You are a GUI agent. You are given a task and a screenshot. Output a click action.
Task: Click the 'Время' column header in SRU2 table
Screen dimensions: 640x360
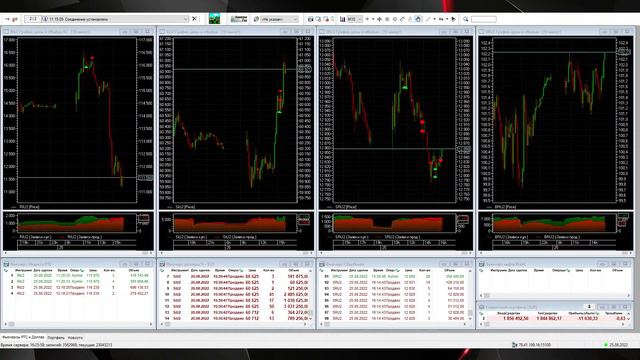pyautogui.click(x=378, y=270)
